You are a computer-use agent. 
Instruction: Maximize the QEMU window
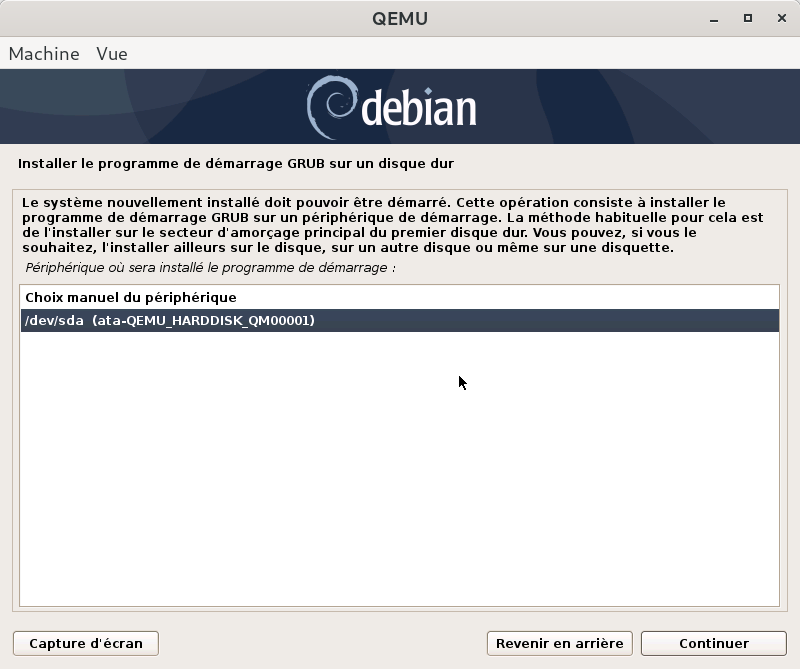point(747,18)
